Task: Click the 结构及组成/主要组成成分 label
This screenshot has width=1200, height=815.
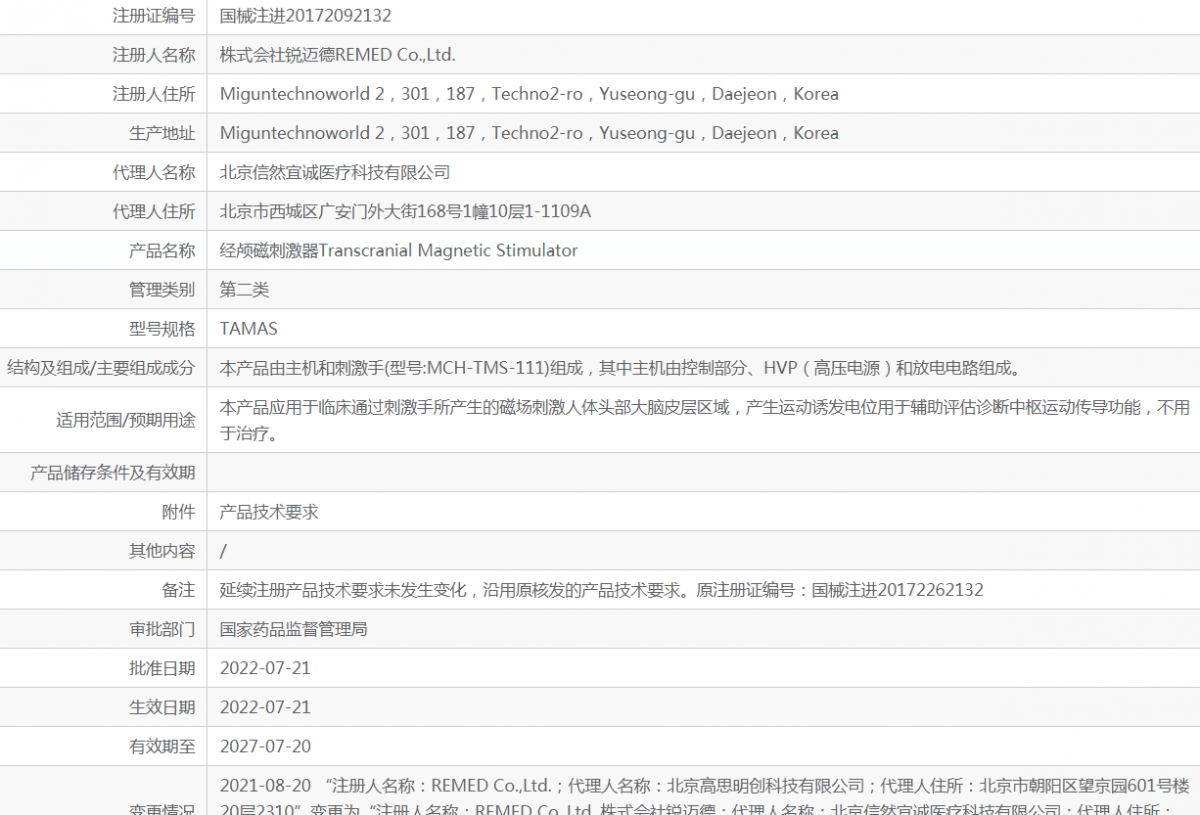Action: pyautogui.click(x=101, y=368)
